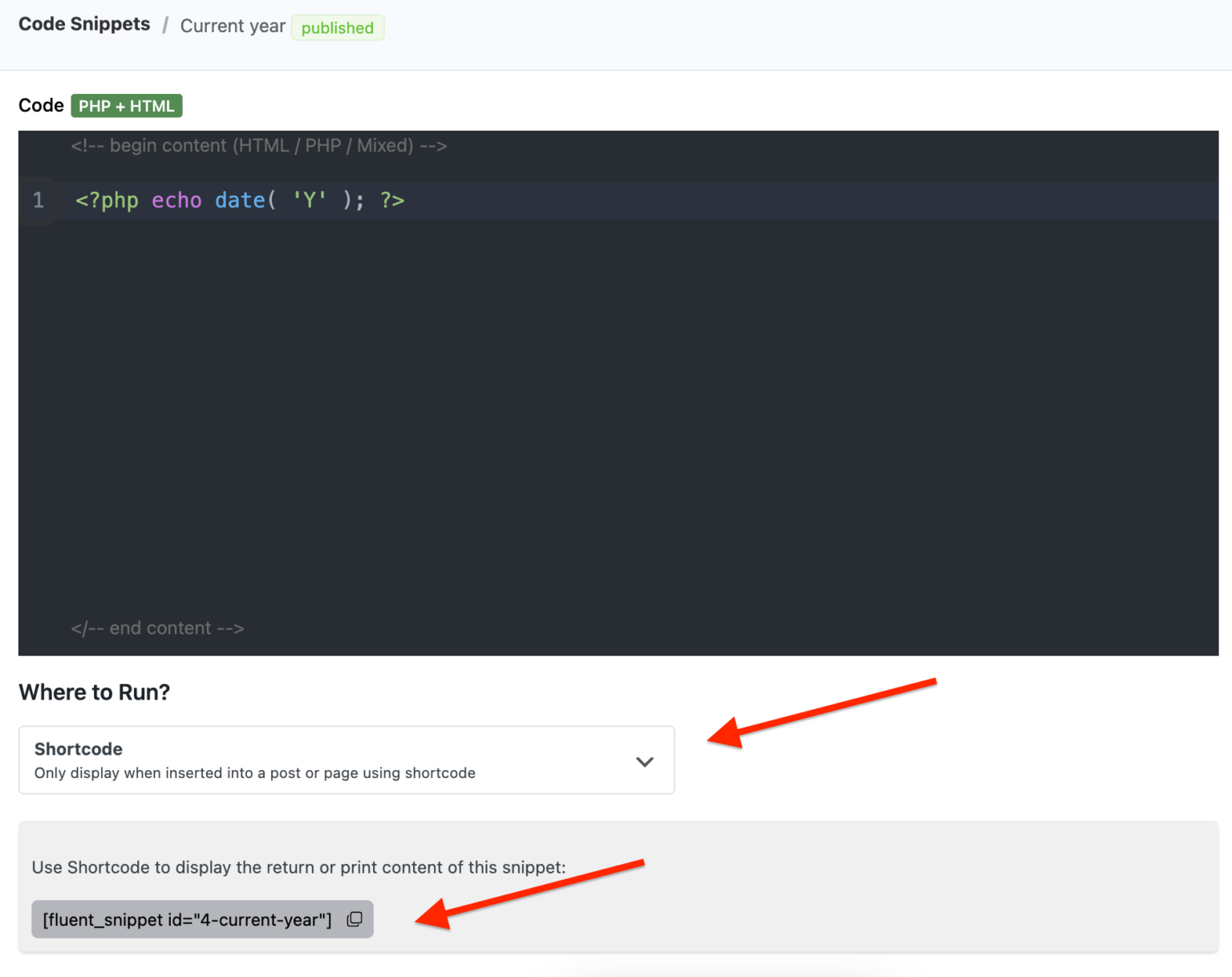Viewport: 1232px width, 977px height.
Task: Select the green PHP + HTML indicator above the editor
Action: 126,105
